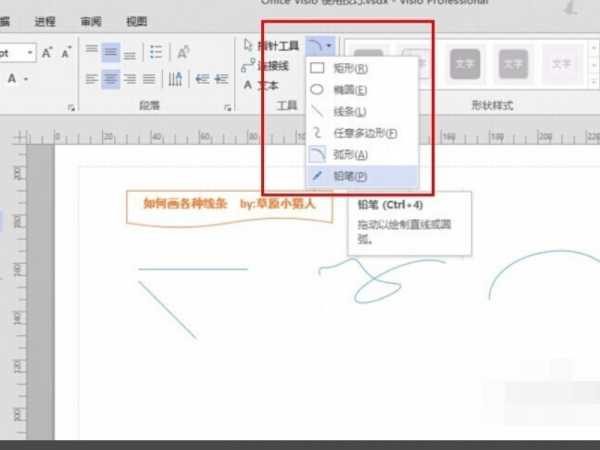Switch to the 审阅 ribbon tab

click(91, 22)
